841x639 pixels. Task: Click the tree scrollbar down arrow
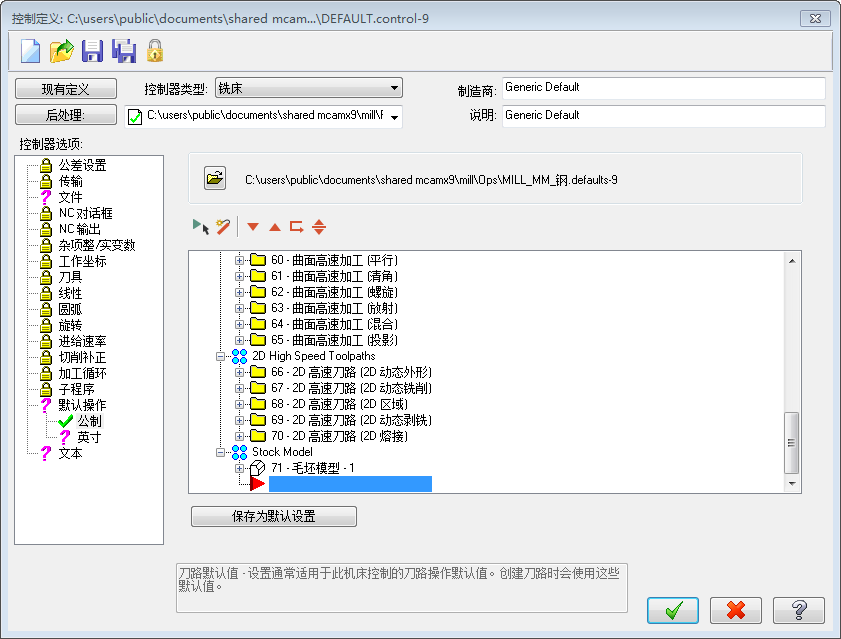pos(792,484)
